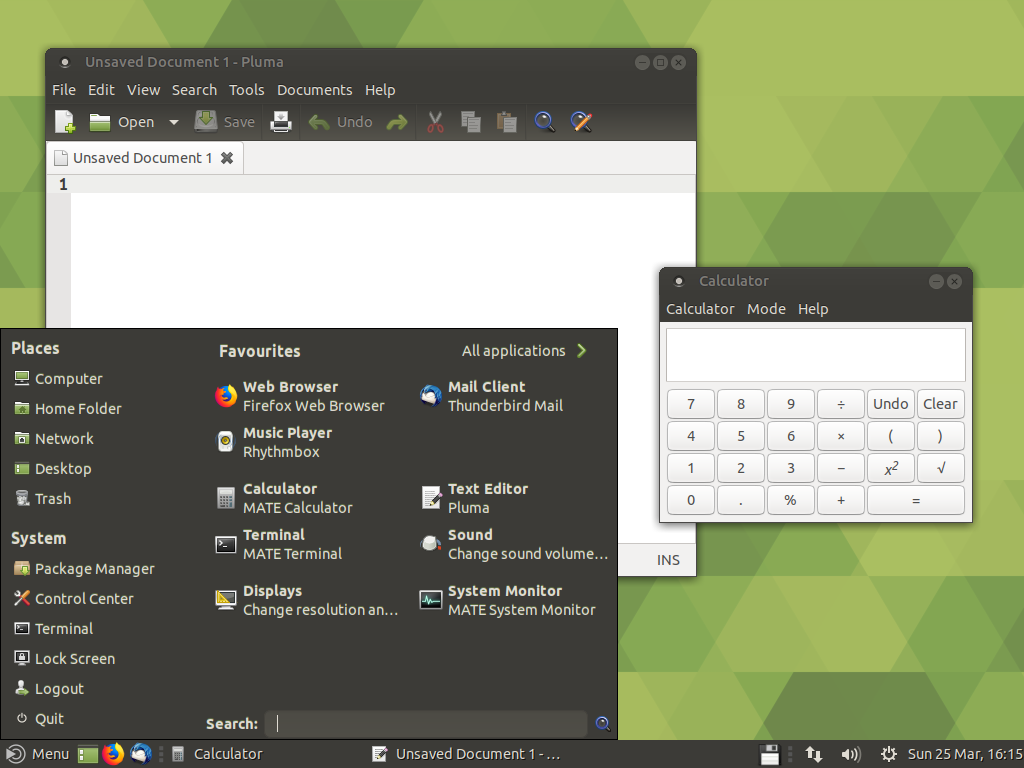Screen dimensions: 1024x768
Task: Click the Find and Replace icon
Action: (581, 122)
